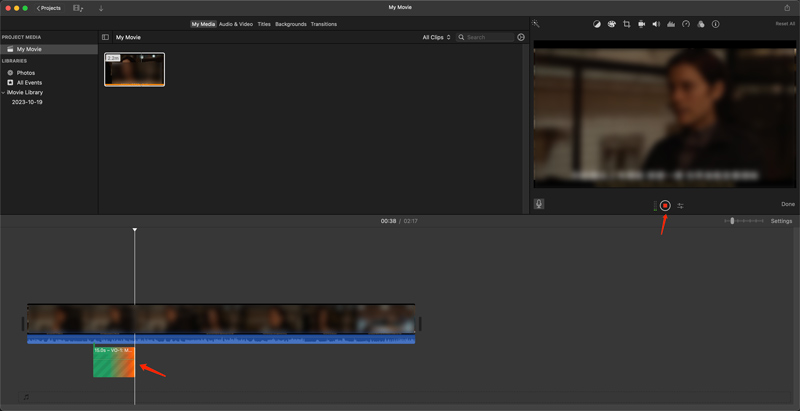Image resolution: width=800 pixels, height=411 pixels.
Task: Stop the voiceover recording
Action: click(x=665, y=205)
